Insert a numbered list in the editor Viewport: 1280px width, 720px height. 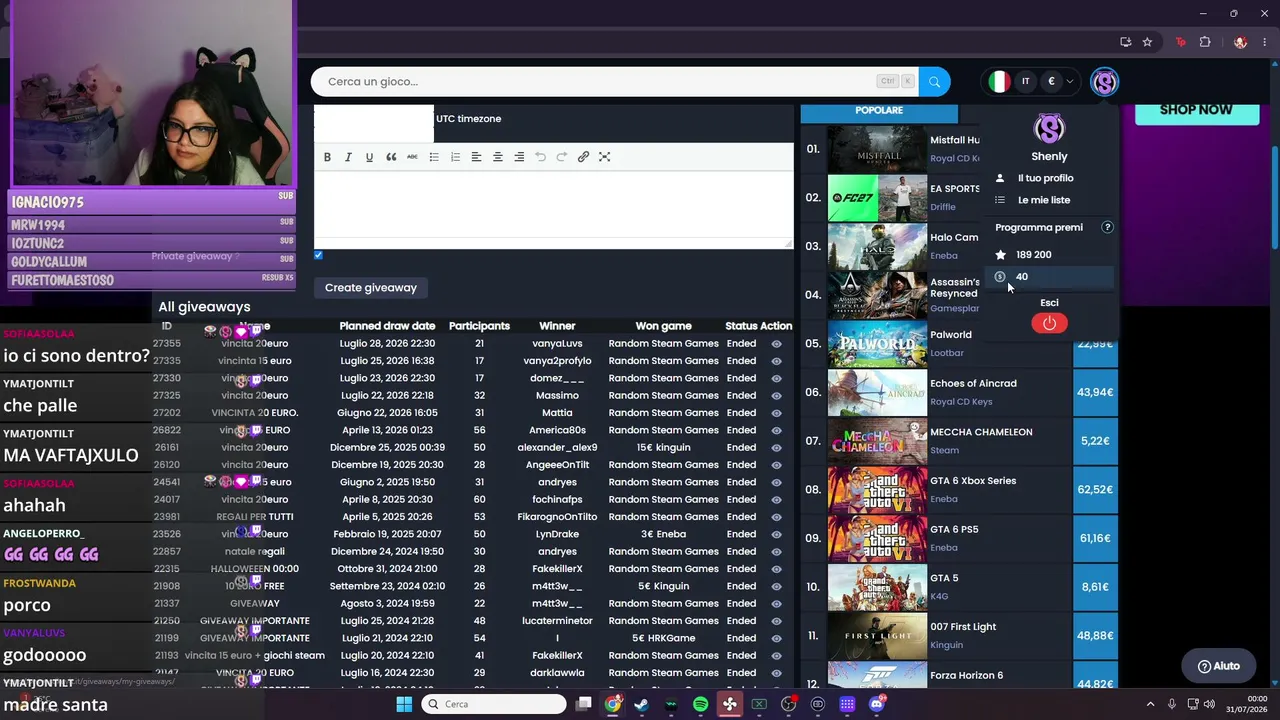455,157
